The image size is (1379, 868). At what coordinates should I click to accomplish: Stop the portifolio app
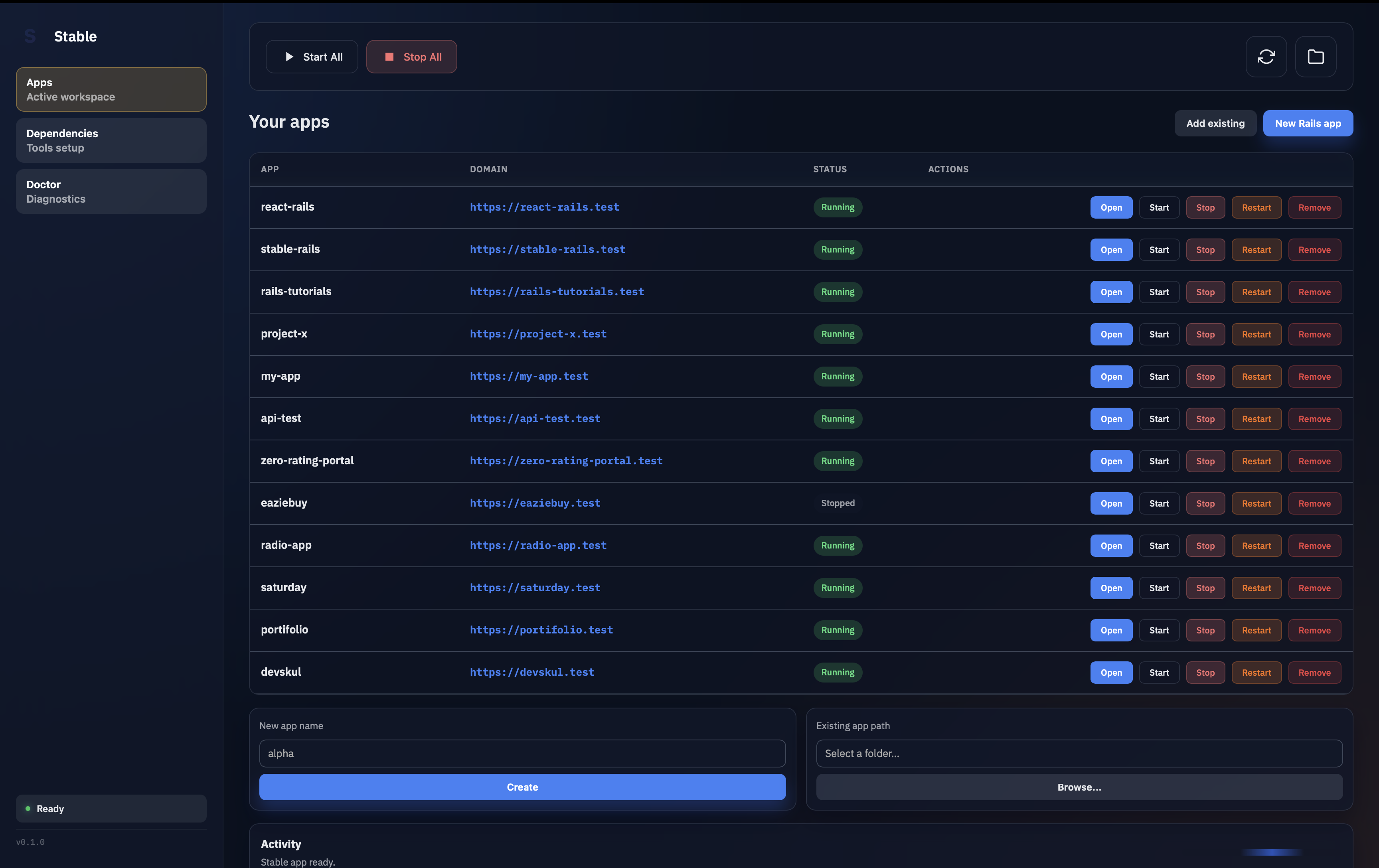1205,630
